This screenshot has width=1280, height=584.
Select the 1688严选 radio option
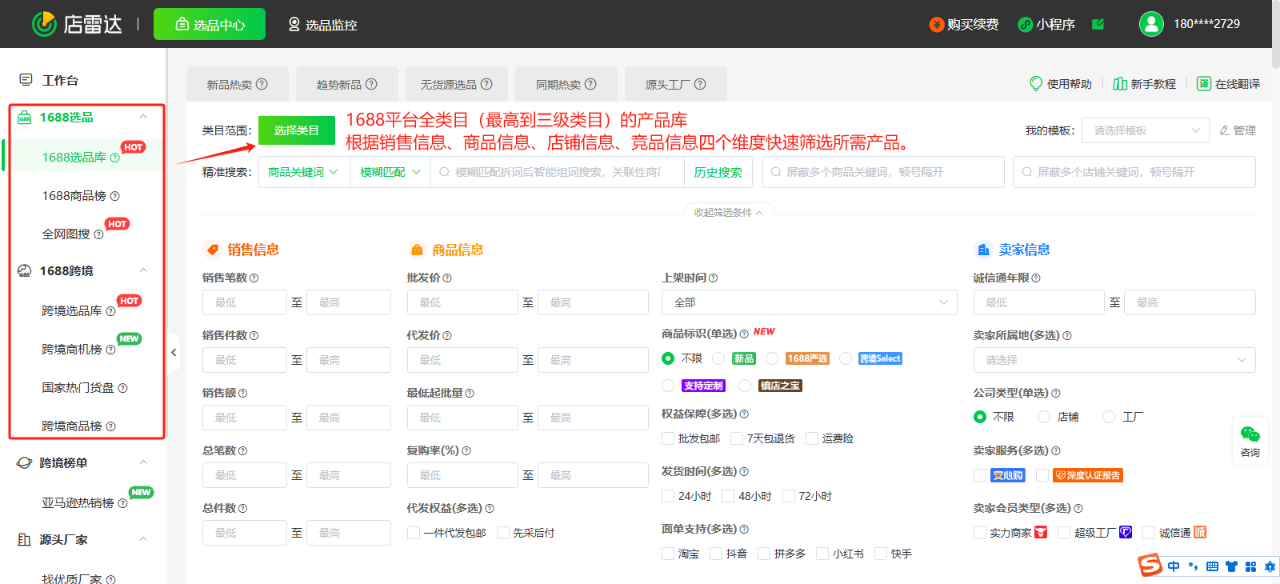click(x=772, y=358)
